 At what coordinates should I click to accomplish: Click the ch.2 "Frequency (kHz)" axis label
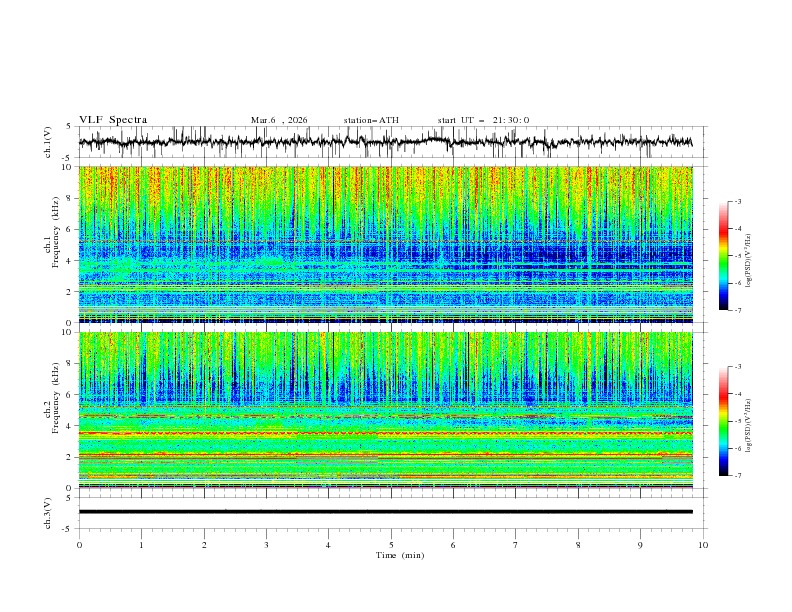point(55,398)
